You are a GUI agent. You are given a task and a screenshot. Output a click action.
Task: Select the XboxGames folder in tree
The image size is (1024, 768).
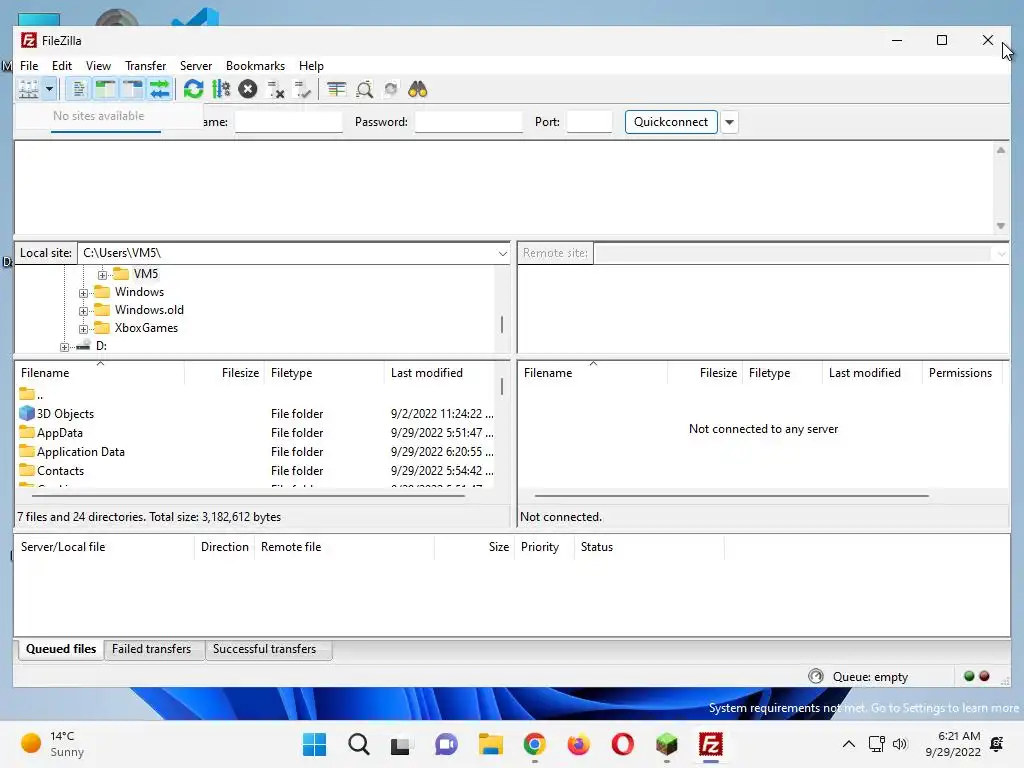[146, 328]
